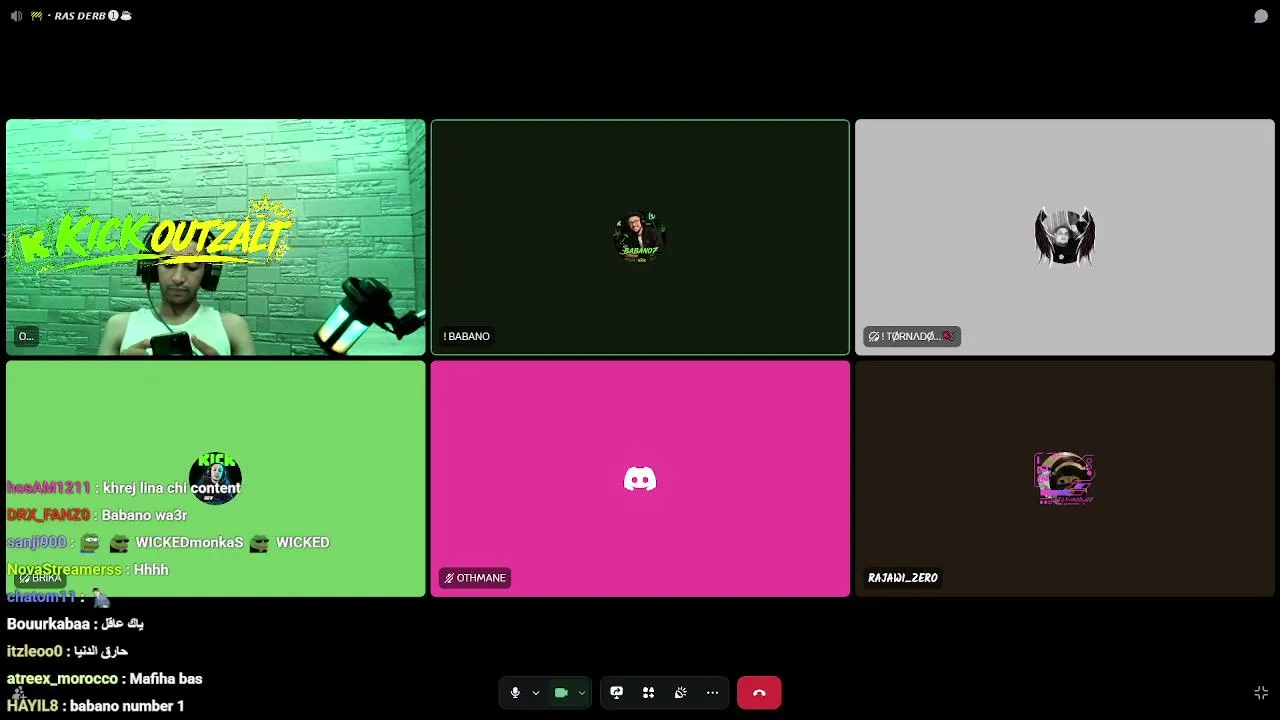Click the RAJAWI_ZERO participant avatar
Viewport: 1280px width, 720px height.
coord(1065,478)
